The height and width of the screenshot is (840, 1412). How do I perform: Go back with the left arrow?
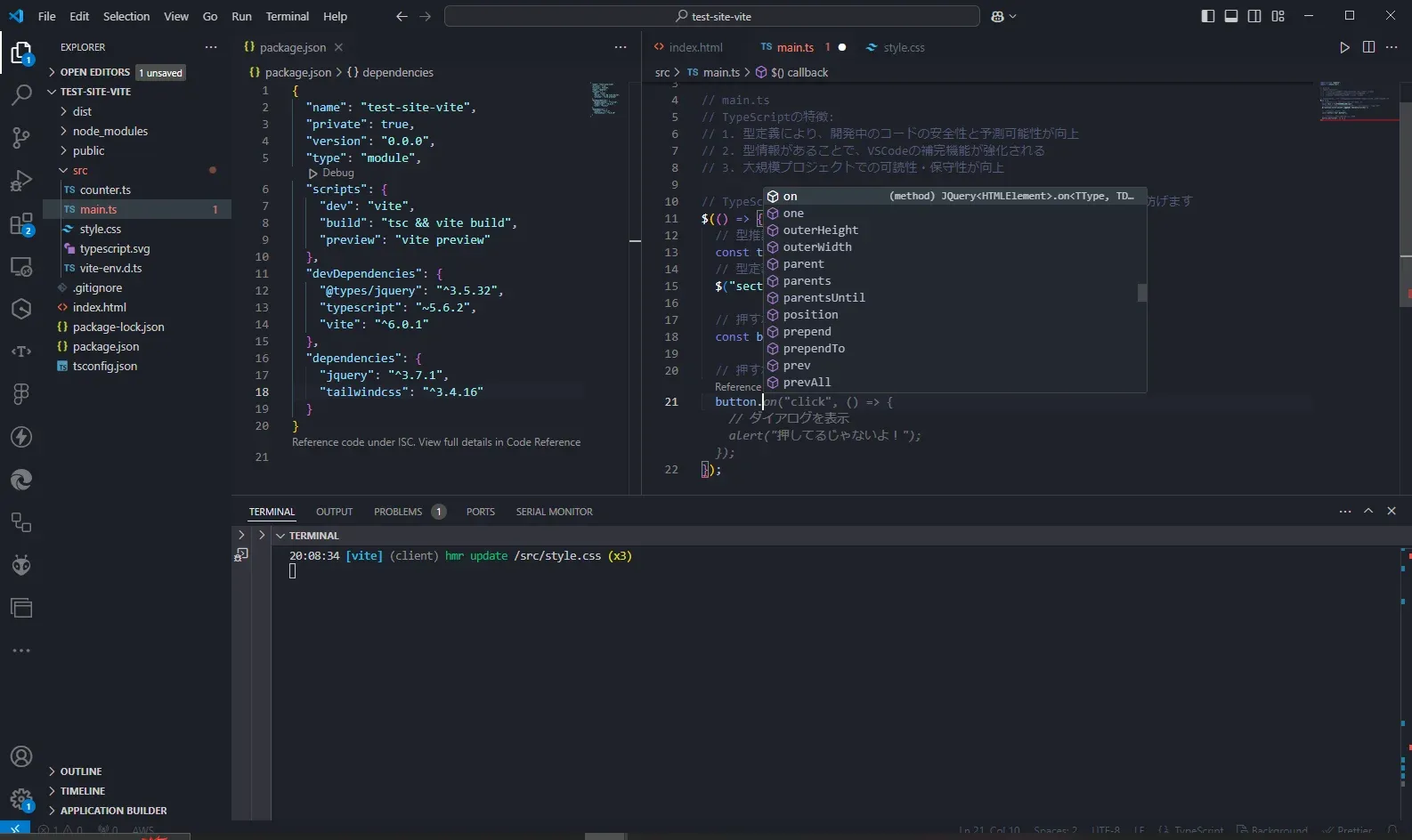coord(402,16)
